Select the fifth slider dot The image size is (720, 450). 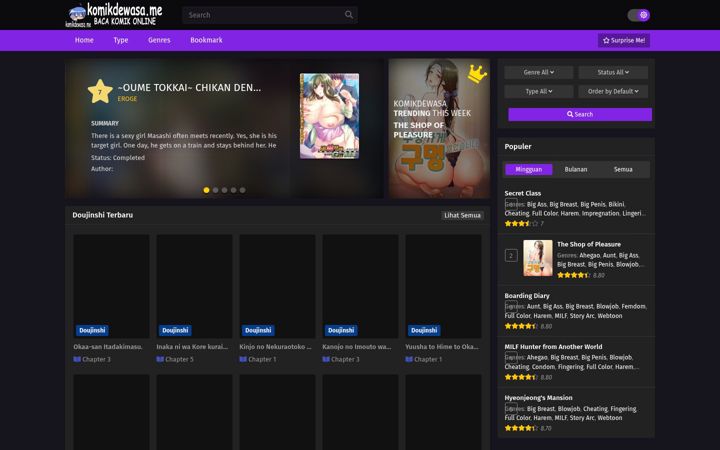tap(242, 190)
